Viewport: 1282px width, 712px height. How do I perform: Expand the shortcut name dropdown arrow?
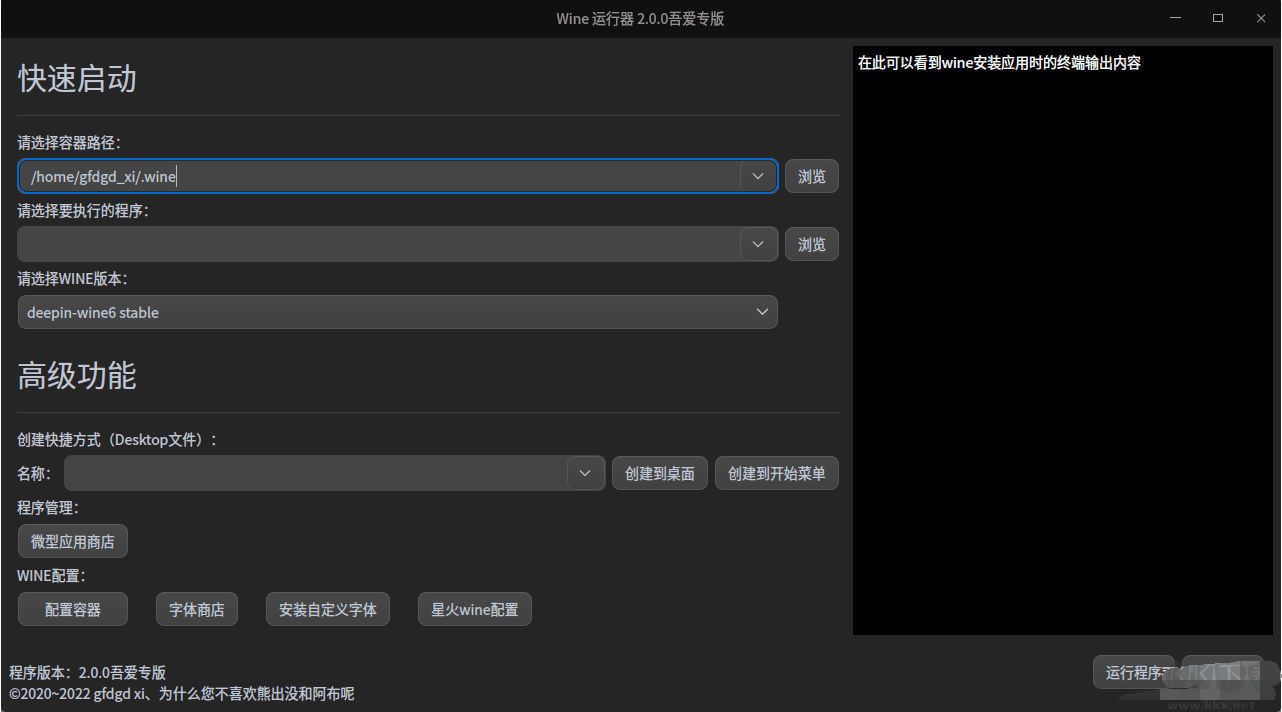point(586,473)
